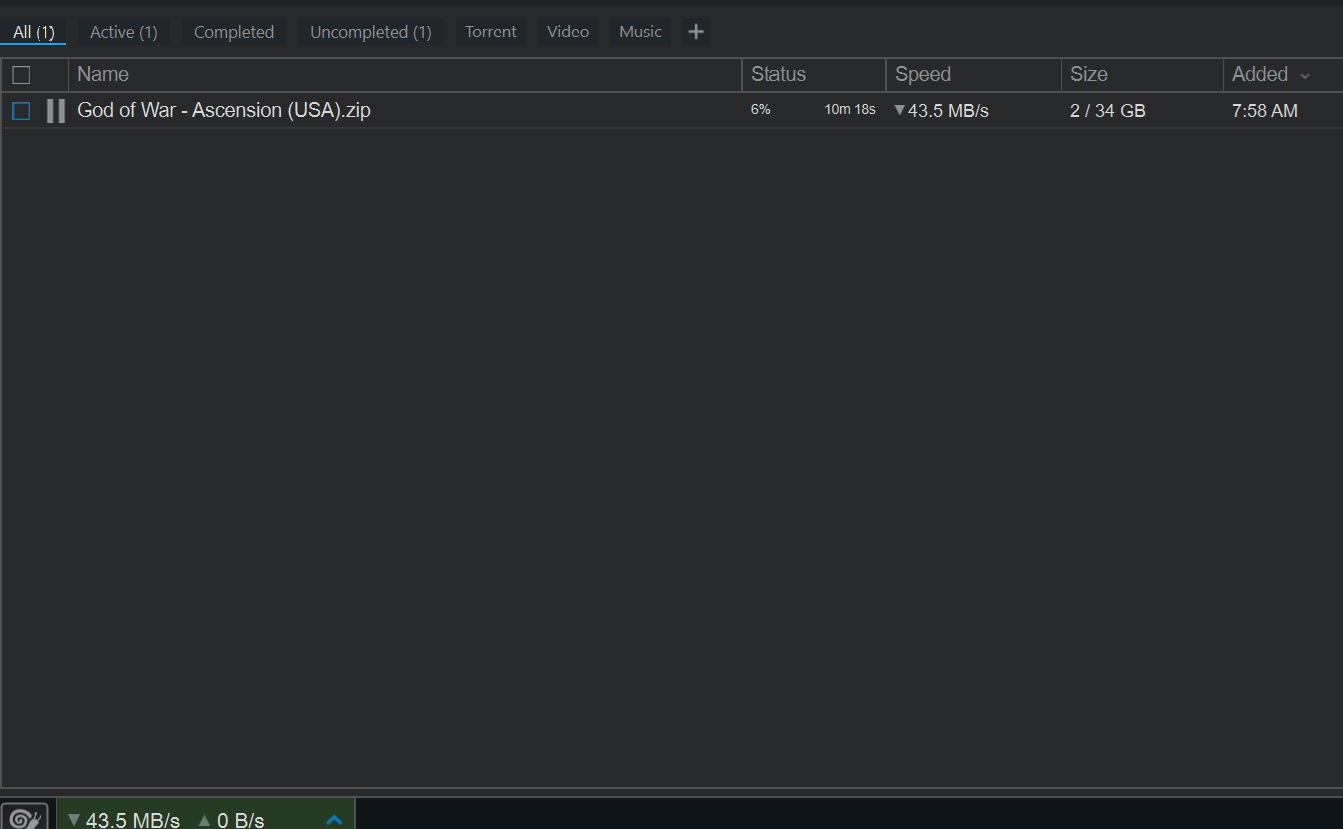
Task: Click the status bar download speed 43.5 MB/s
Action: click(124, 820)
